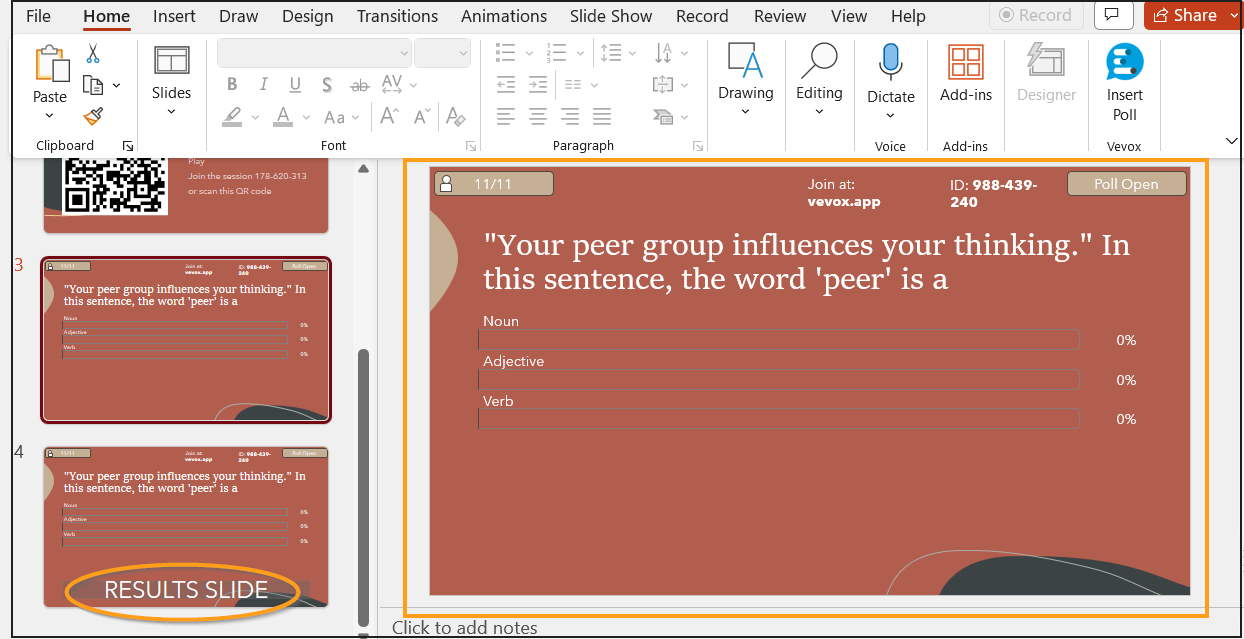Screen dimensions: 1244x639
Task: Click the Dictate microphone icon
Action: (890, 64)
